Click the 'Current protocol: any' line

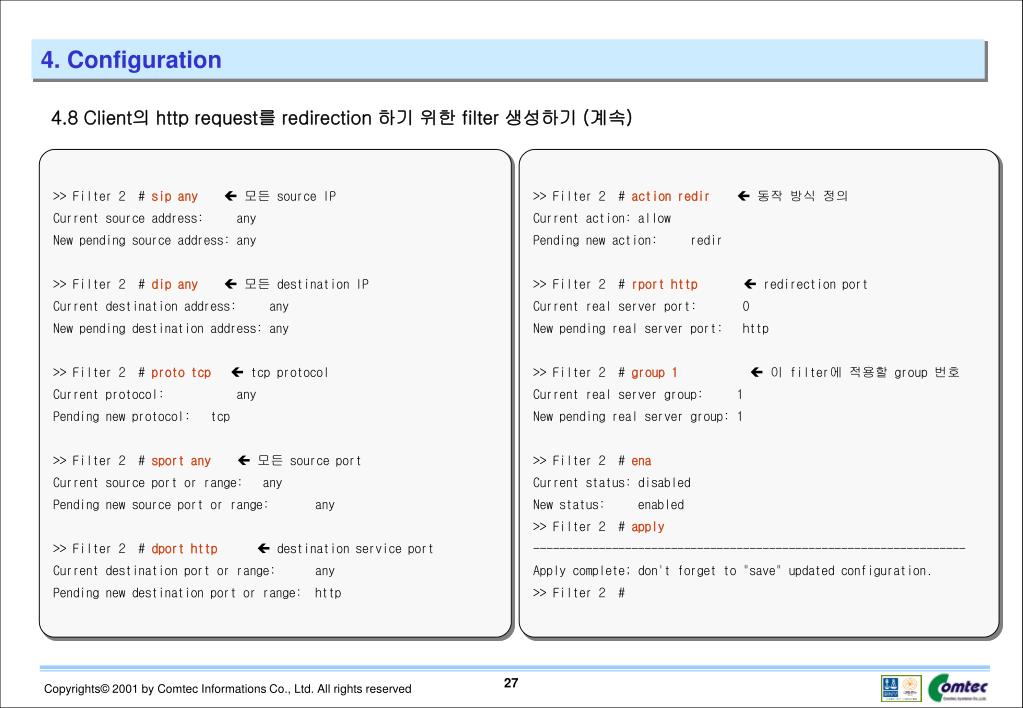point(155,395)
